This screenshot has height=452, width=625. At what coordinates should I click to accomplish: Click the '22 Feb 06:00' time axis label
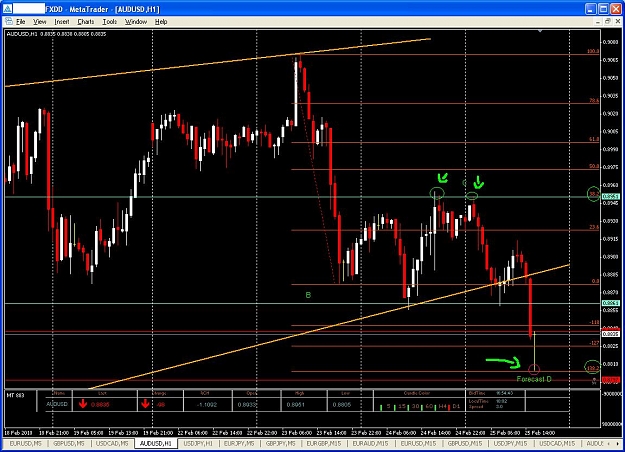193,433
